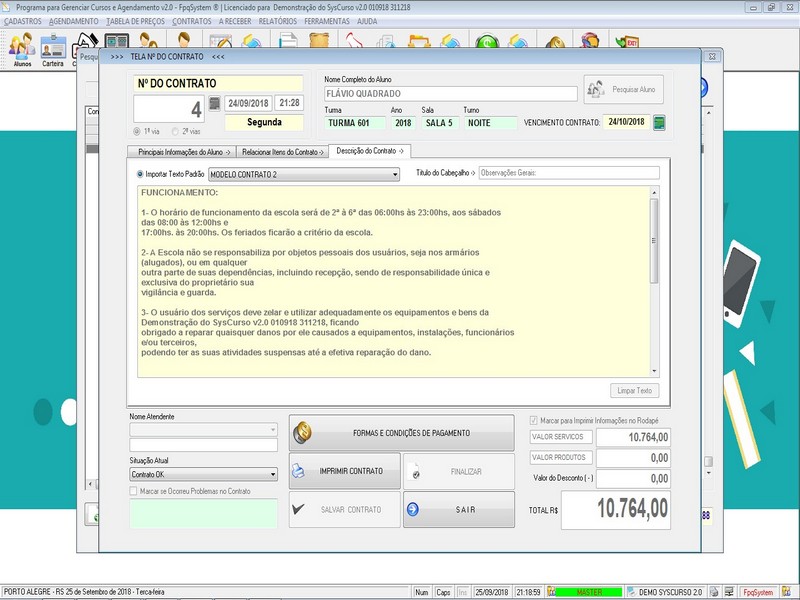The height and width of the screenshot is (600, 800).
Task: Click the FINALIZAR button
Action: coord(459,471)
